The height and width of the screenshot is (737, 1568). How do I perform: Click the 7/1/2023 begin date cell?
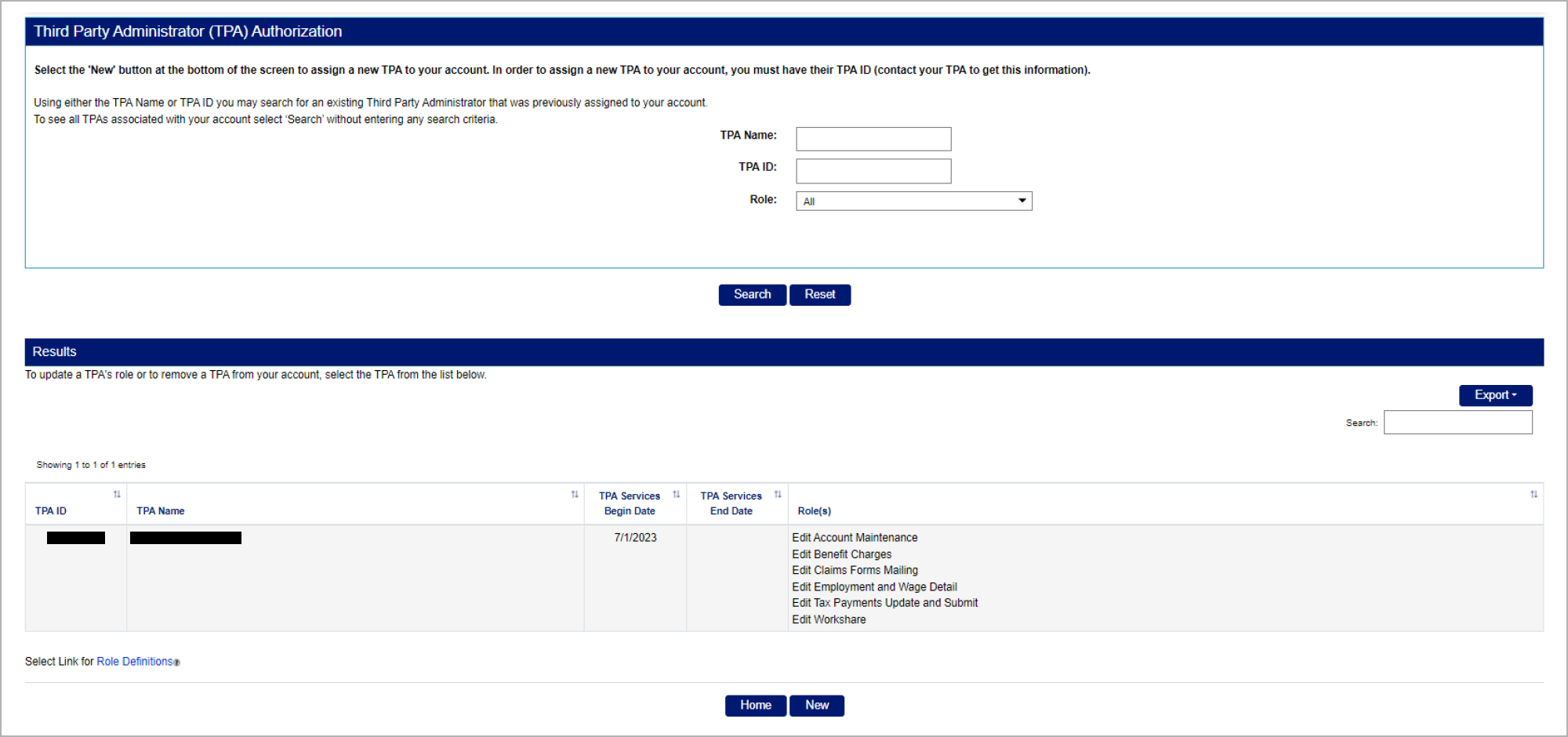pos(635,538)
